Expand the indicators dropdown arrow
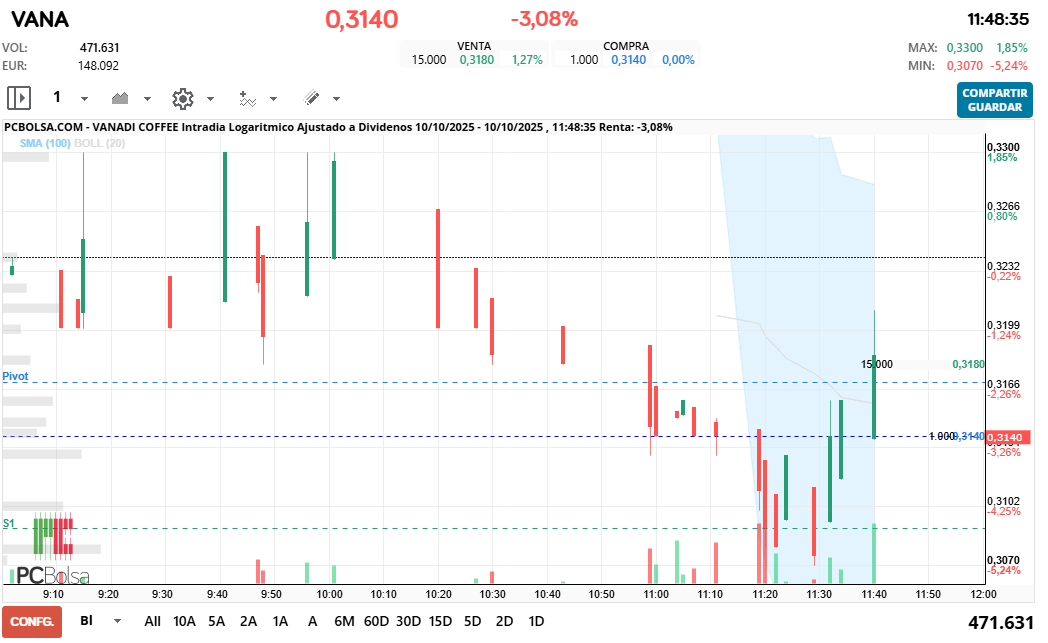Image resolution: width=1048 pixels, height=643 pixels. (273, 99)
